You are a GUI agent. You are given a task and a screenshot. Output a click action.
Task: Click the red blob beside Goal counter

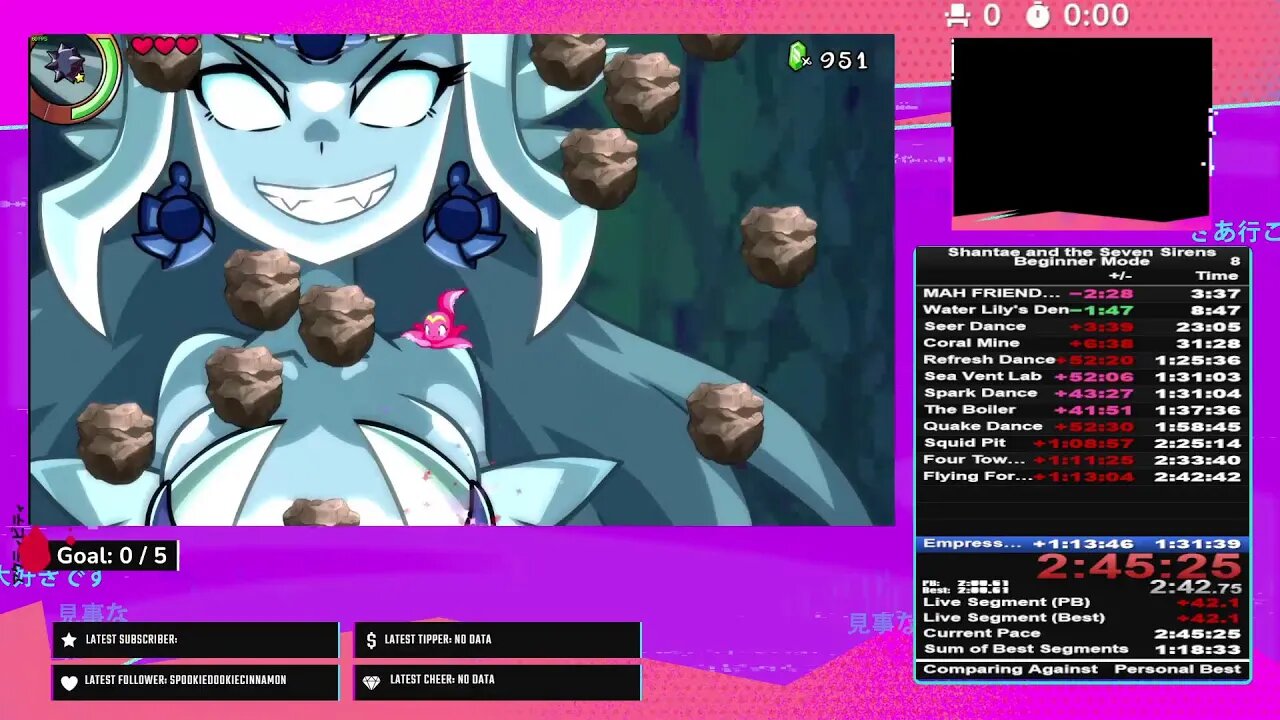35,550
